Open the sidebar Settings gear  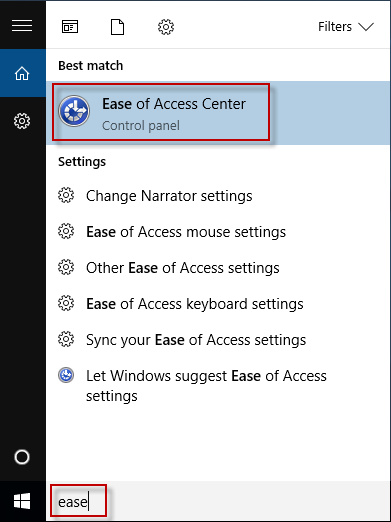click(22, 121)
